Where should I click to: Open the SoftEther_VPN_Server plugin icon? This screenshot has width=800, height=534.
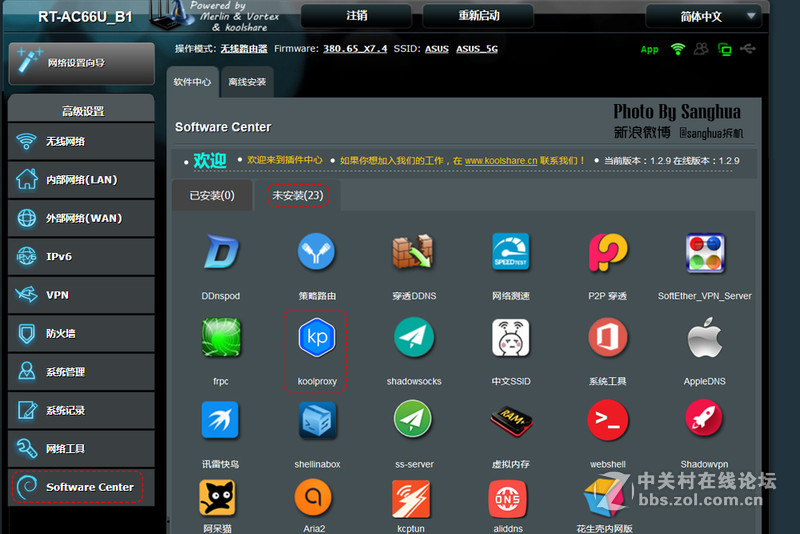click(x=705, y=252)
